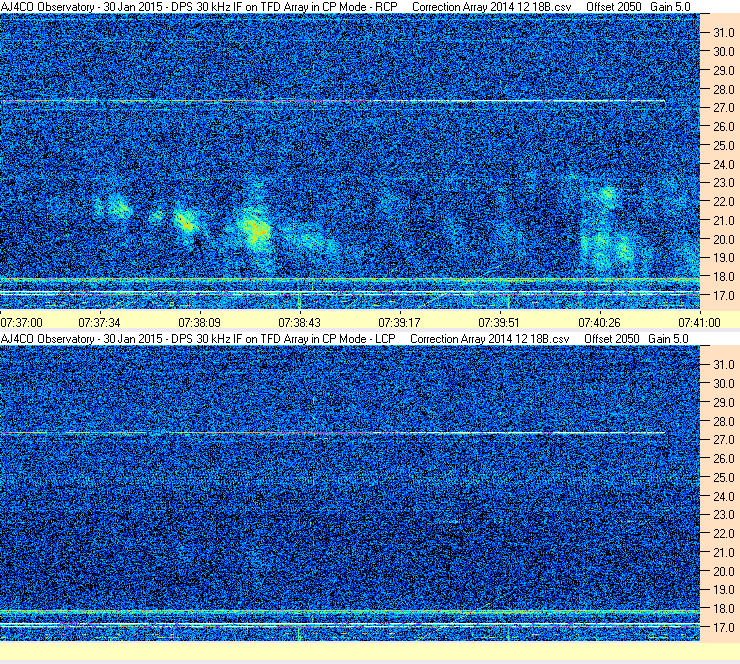Click the 19.0 frequency label in LCP panel

pos(723,589)
